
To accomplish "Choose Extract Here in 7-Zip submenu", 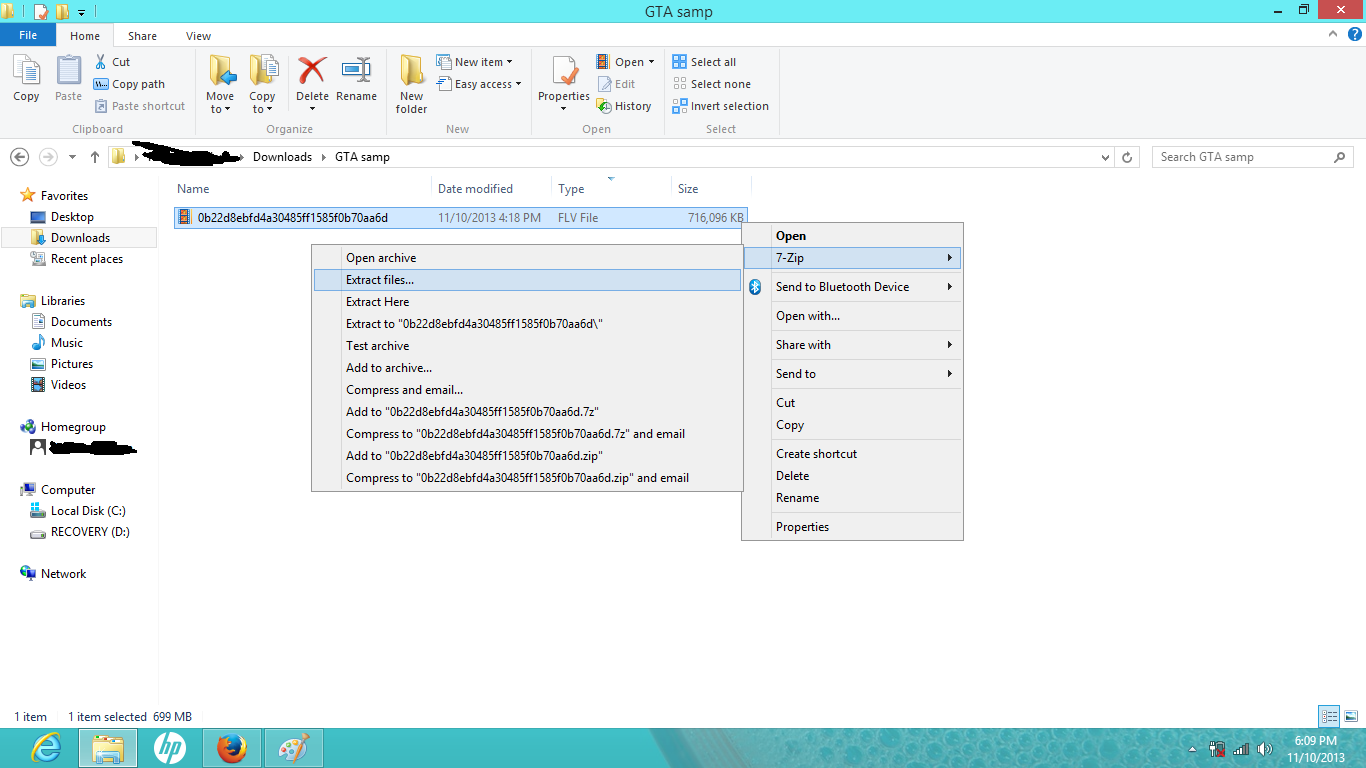I will [x=527, y=302].
